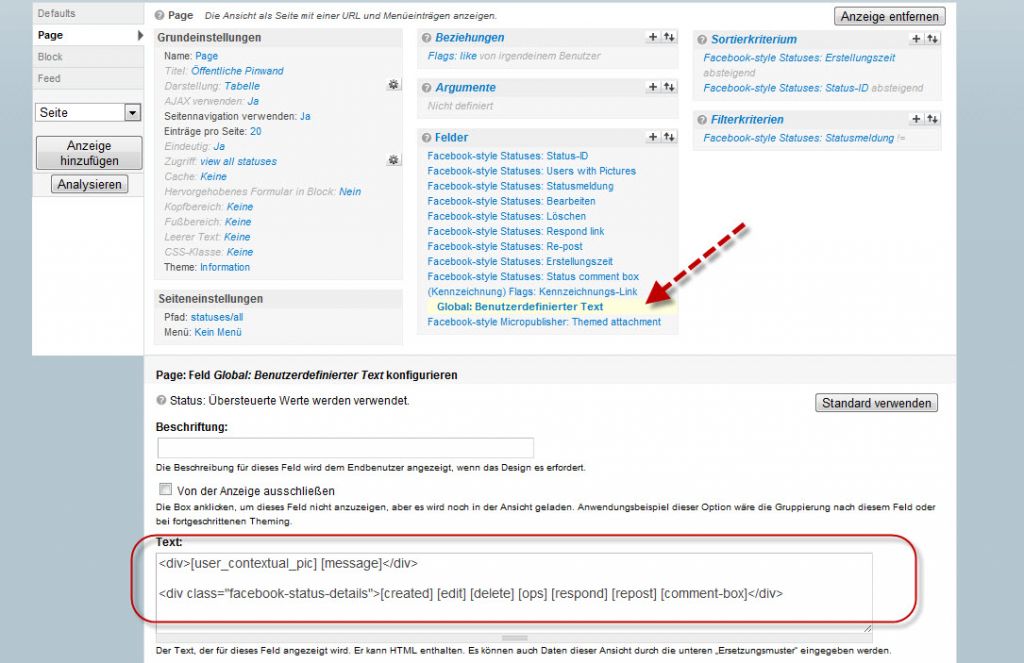Click the 'Anzeige entfernen' button

tap(889, 16)
